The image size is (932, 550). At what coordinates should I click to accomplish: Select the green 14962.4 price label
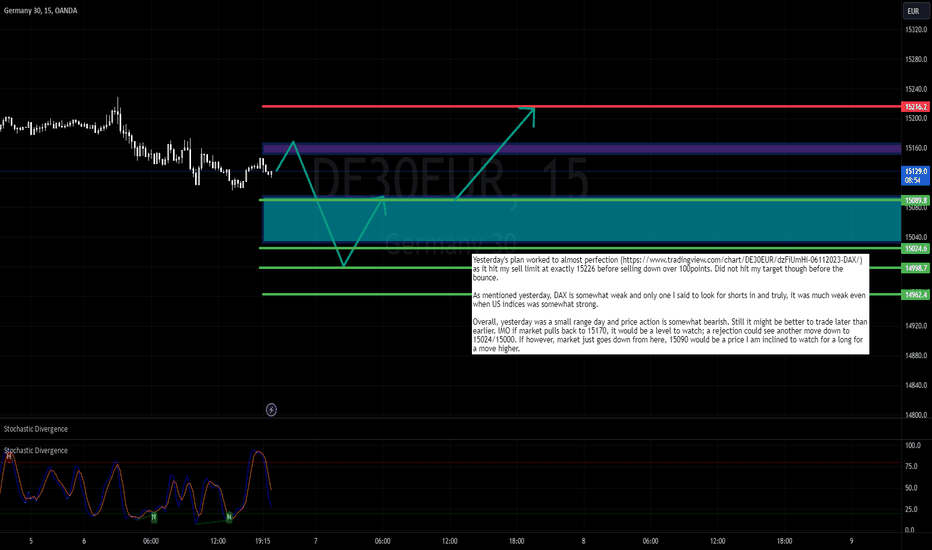tap(915, 294)
